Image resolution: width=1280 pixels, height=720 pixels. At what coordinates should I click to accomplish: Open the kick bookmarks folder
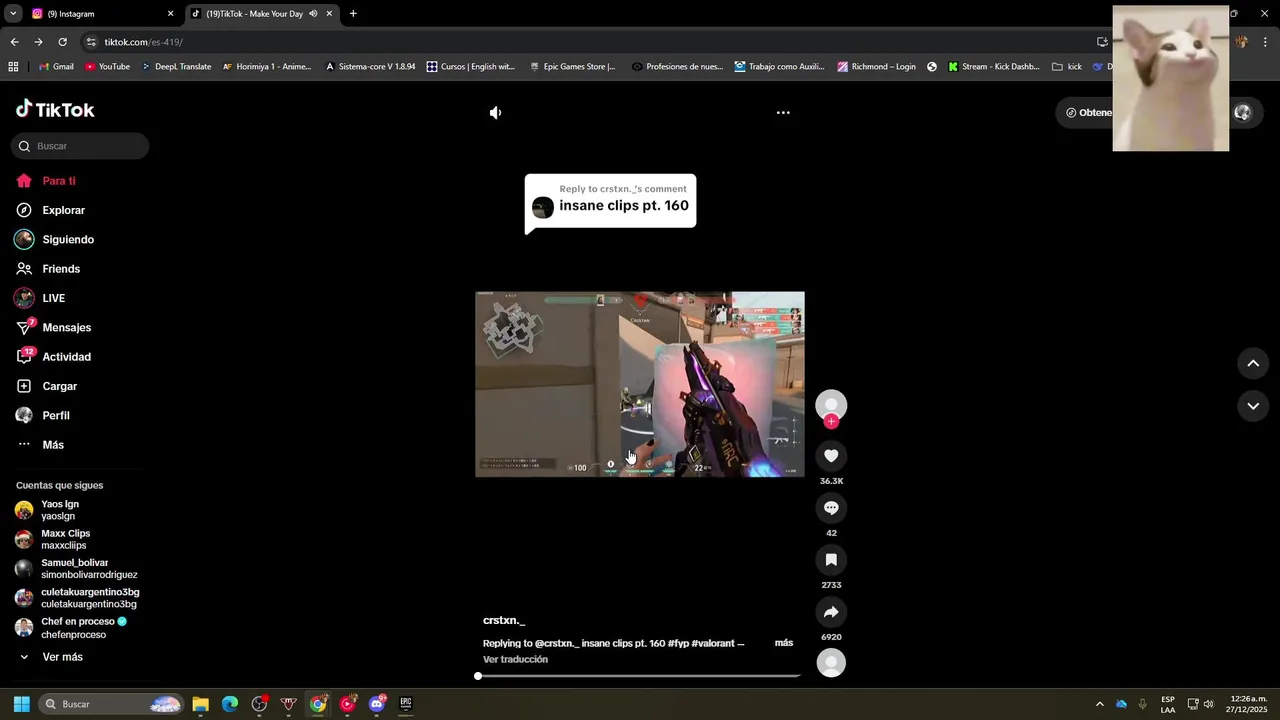(x=1067, y=67)
